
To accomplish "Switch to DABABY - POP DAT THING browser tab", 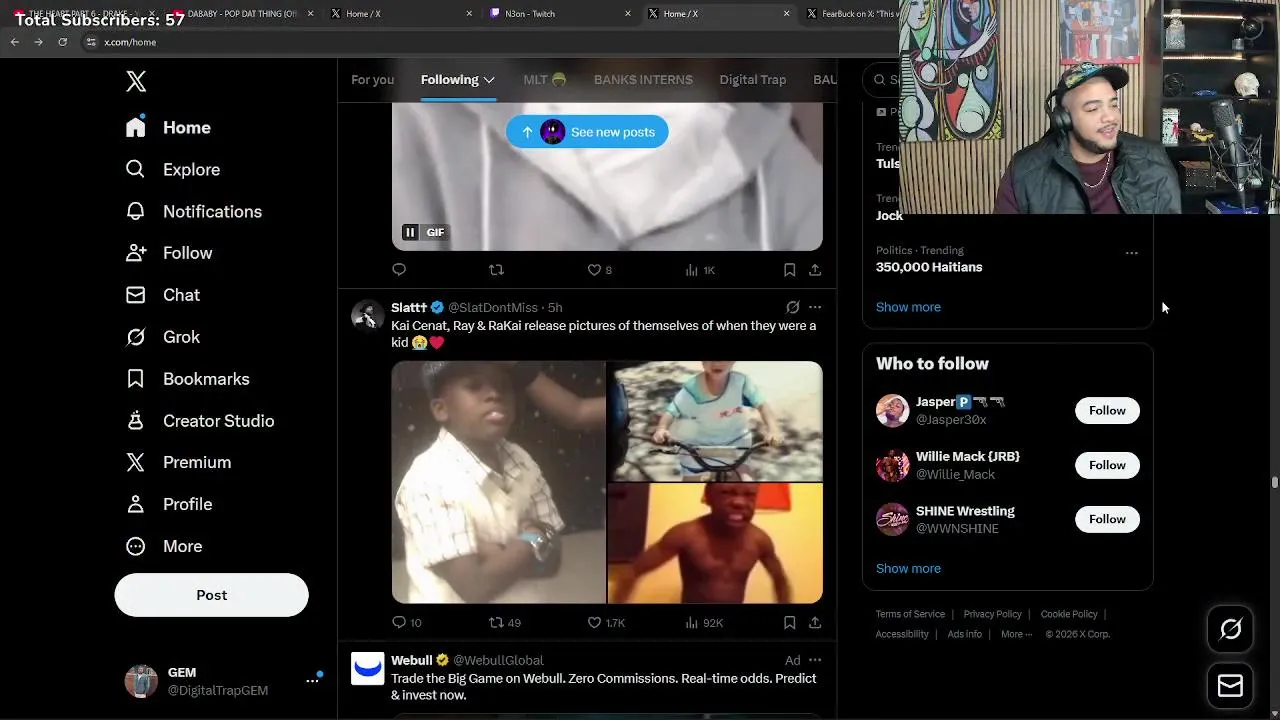I will pyautogui.click(x=240, y=14).
